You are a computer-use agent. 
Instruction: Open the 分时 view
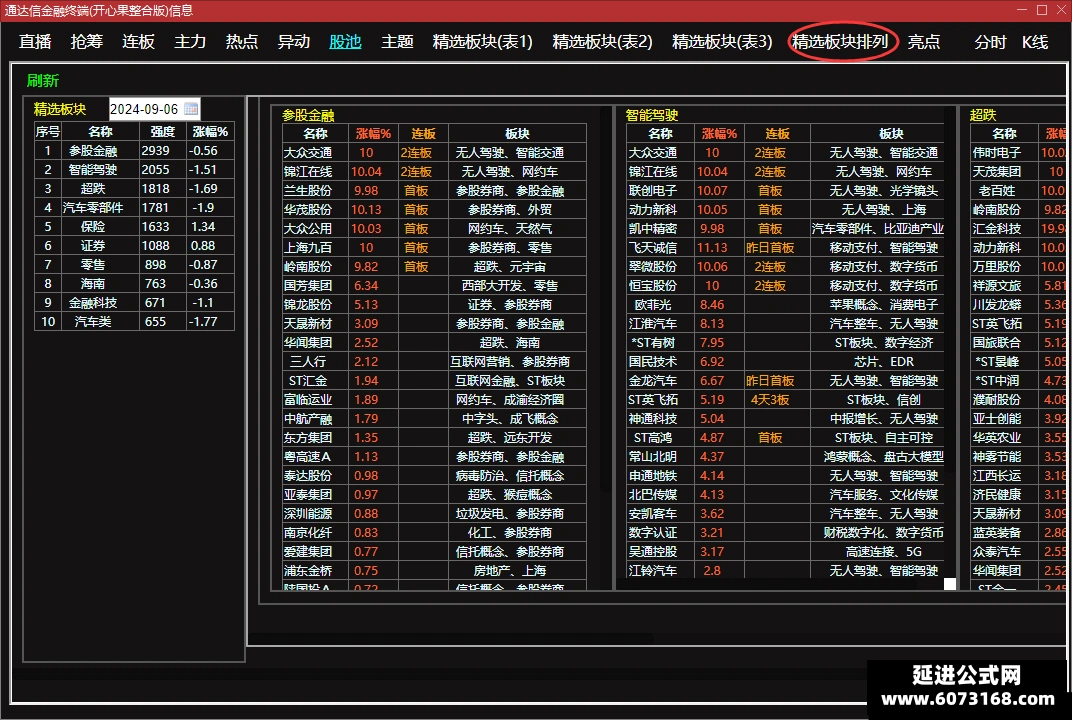(x=990, y=42)
